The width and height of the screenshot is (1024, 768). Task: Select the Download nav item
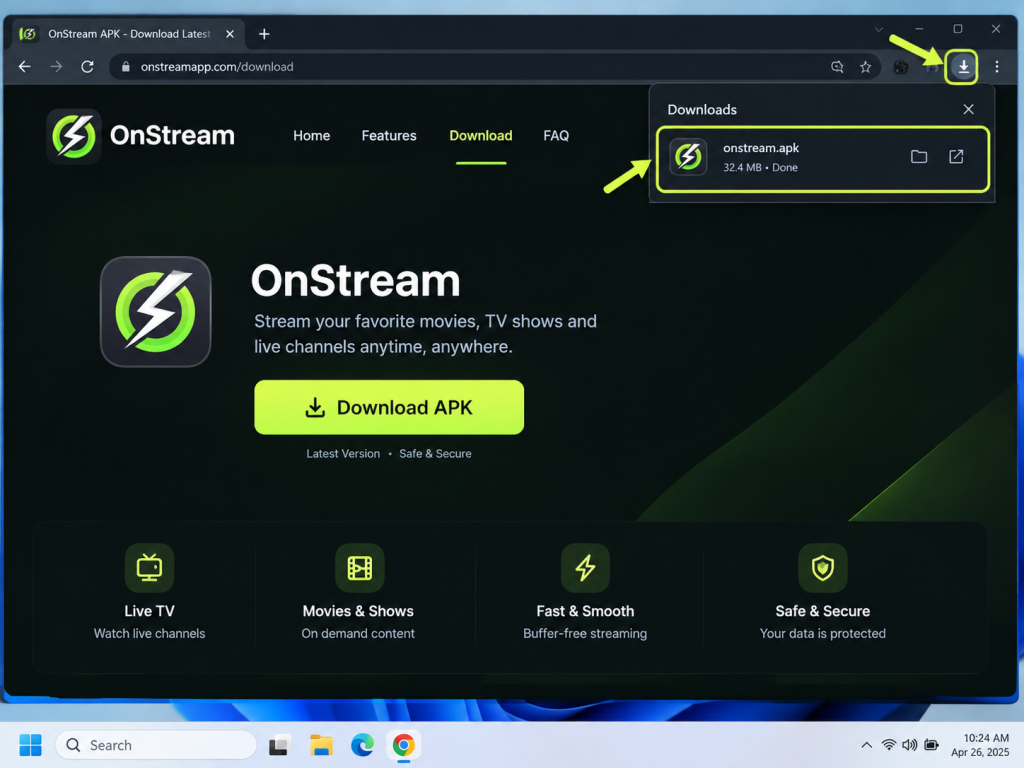point(481,136)
